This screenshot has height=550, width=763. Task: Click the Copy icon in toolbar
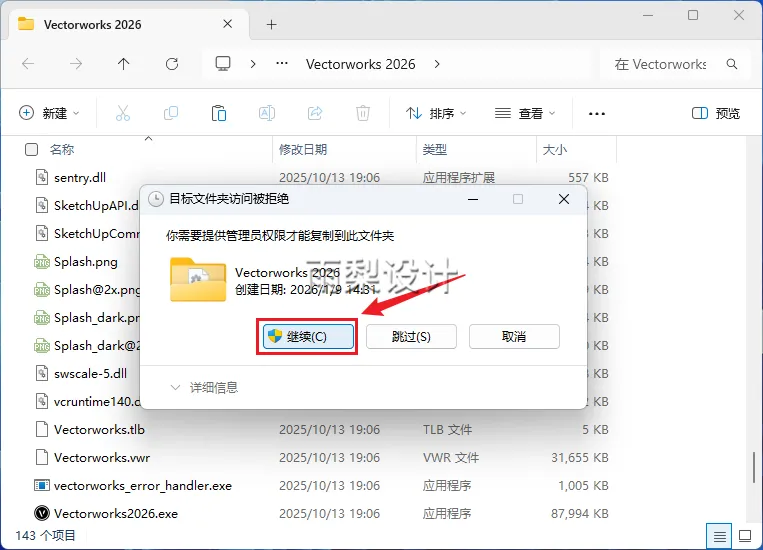pyautogui.click(x=171, y=113)
